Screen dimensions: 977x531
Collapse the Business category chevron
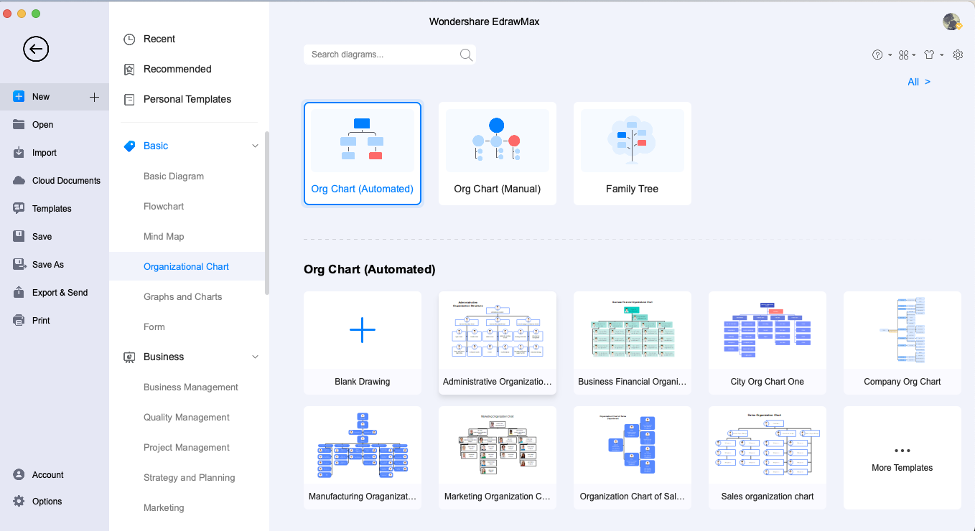255,356
